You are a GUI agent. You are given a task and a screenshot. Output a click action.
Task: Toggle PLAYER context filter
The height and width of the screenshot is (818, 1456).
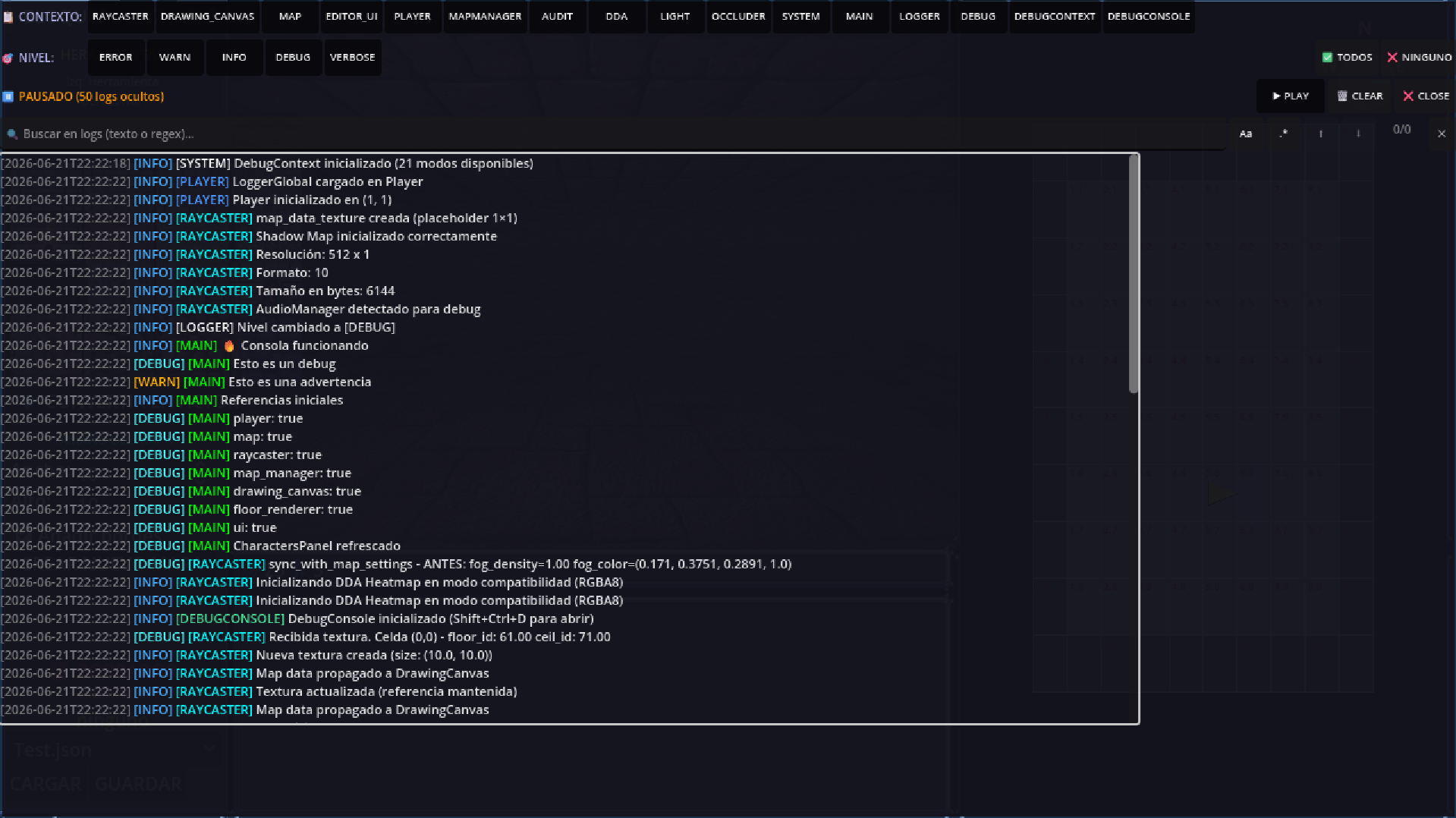pos(413,17)
